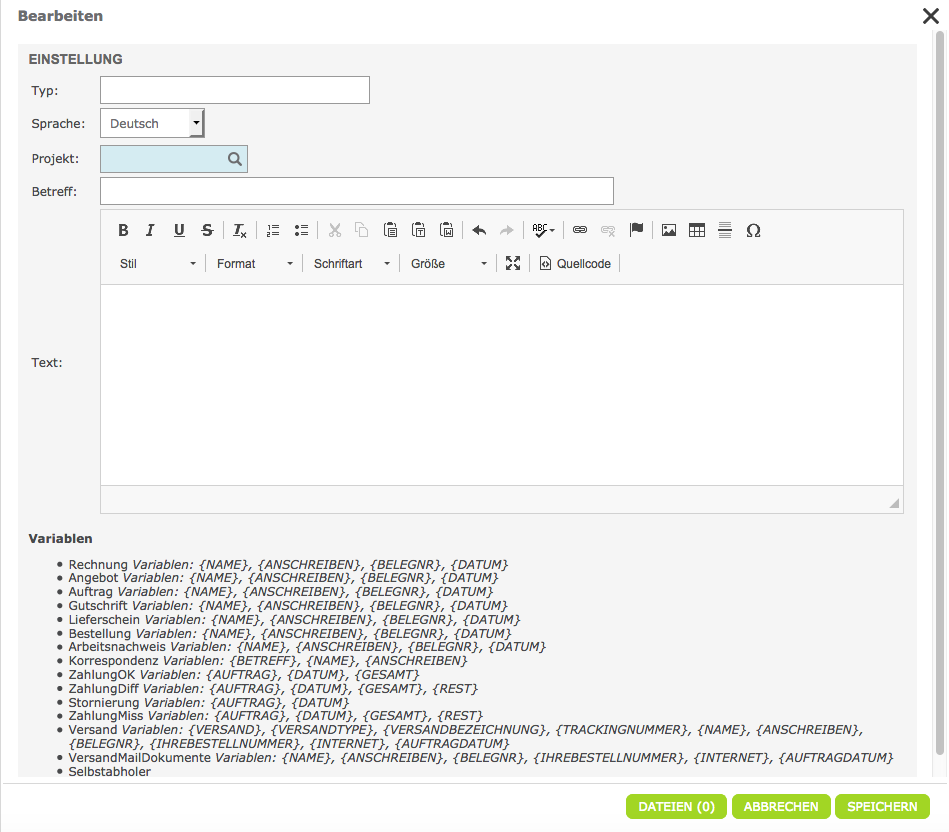Maximize the editor with fullscreen icon
The width and height of the screenshot is (949, 832).
[513, 263]
